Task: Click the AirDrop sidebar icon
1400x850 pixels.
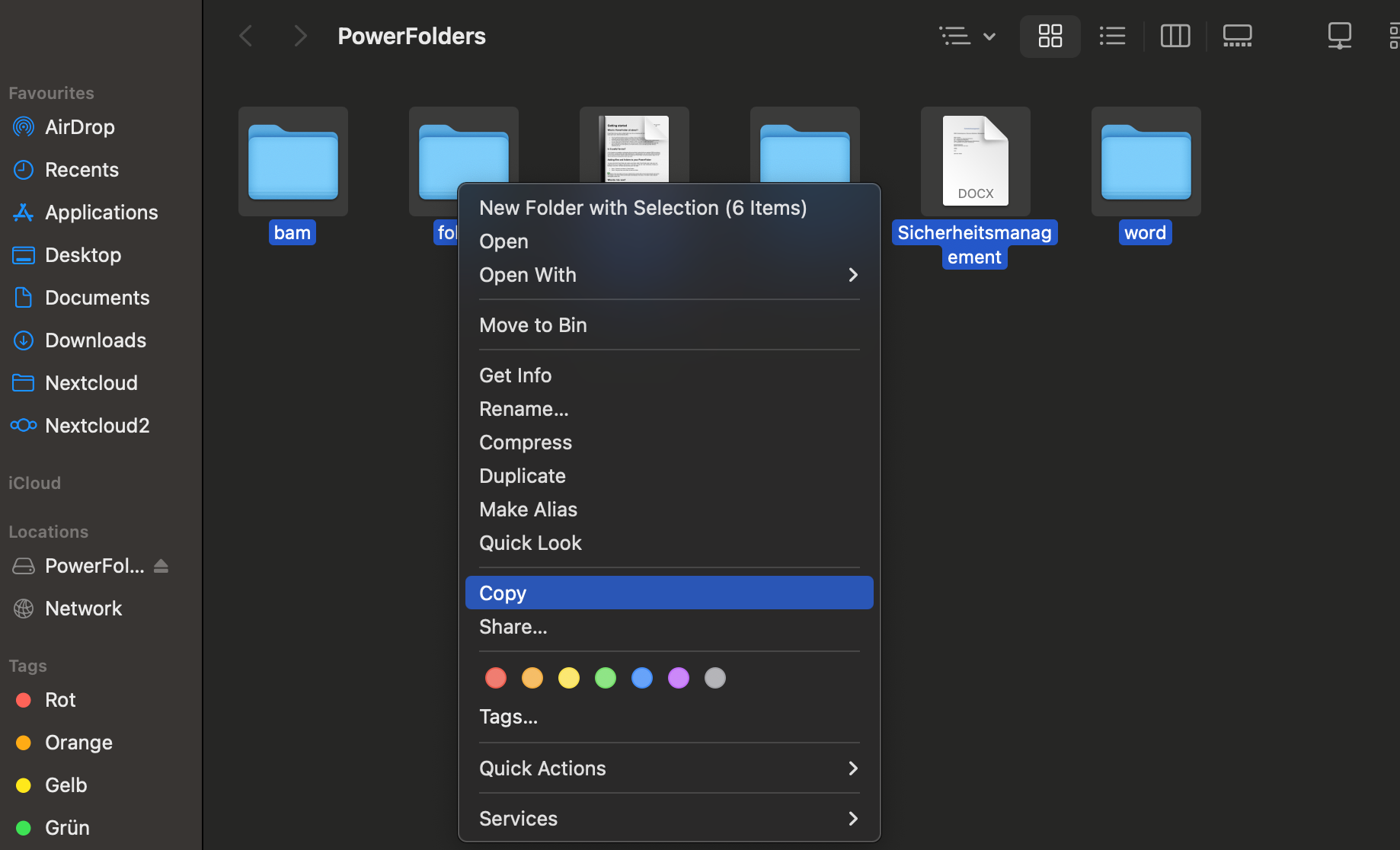Action: click(24, 127)
